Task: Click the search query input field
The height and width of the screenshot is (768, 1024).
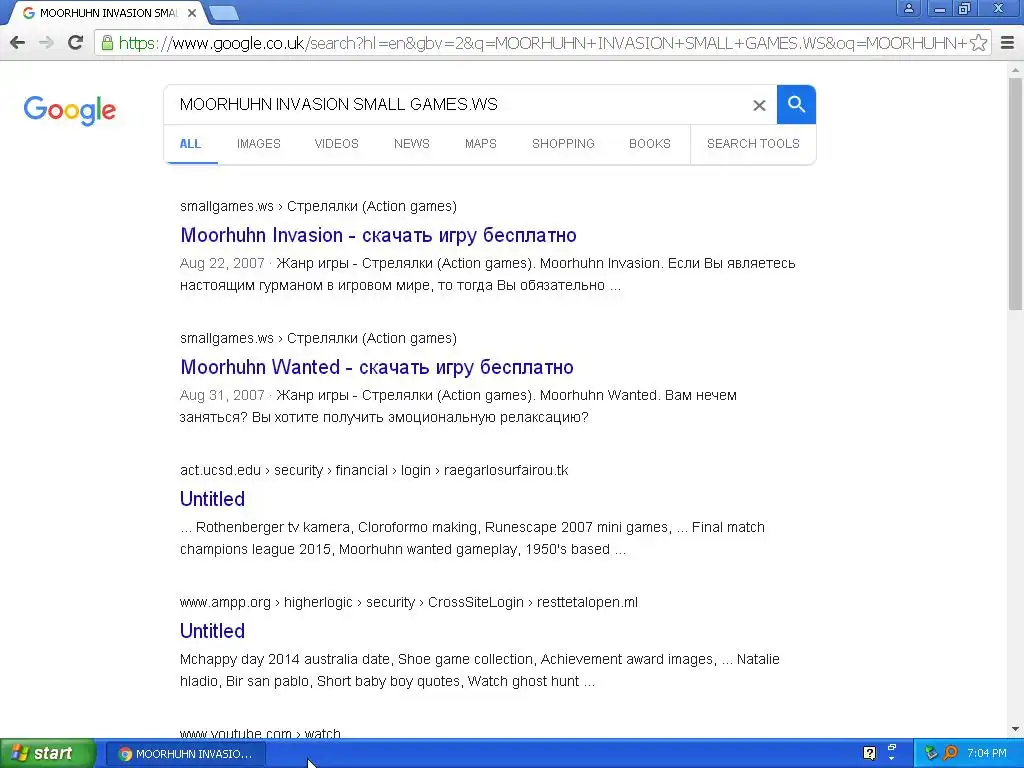Action: pyautogui.click(x=457, y=104)
